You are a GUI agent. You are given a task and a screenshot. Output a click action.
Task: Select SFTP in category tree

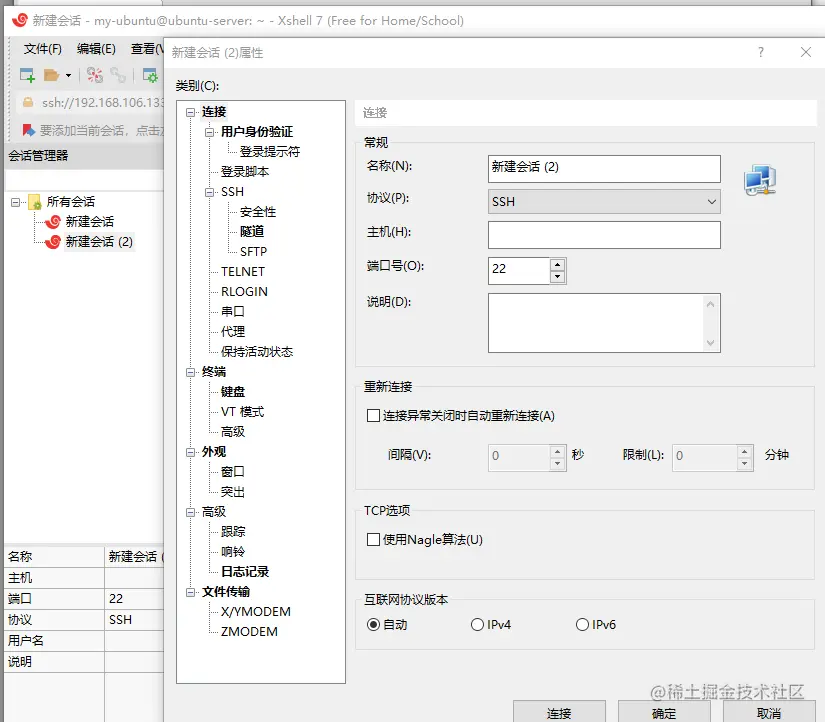click(x=253, y=252)
